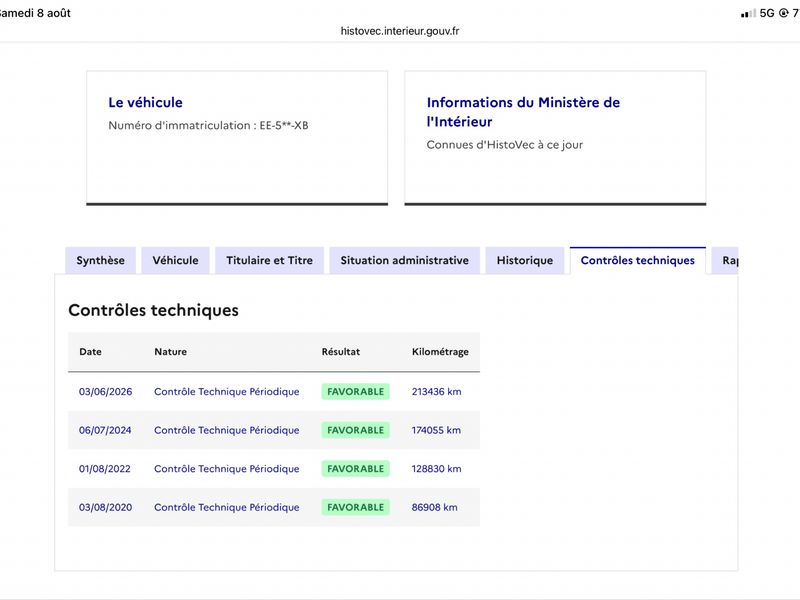The image size is (800, 600).
Task: Click the Date column header
Action: 90,352
